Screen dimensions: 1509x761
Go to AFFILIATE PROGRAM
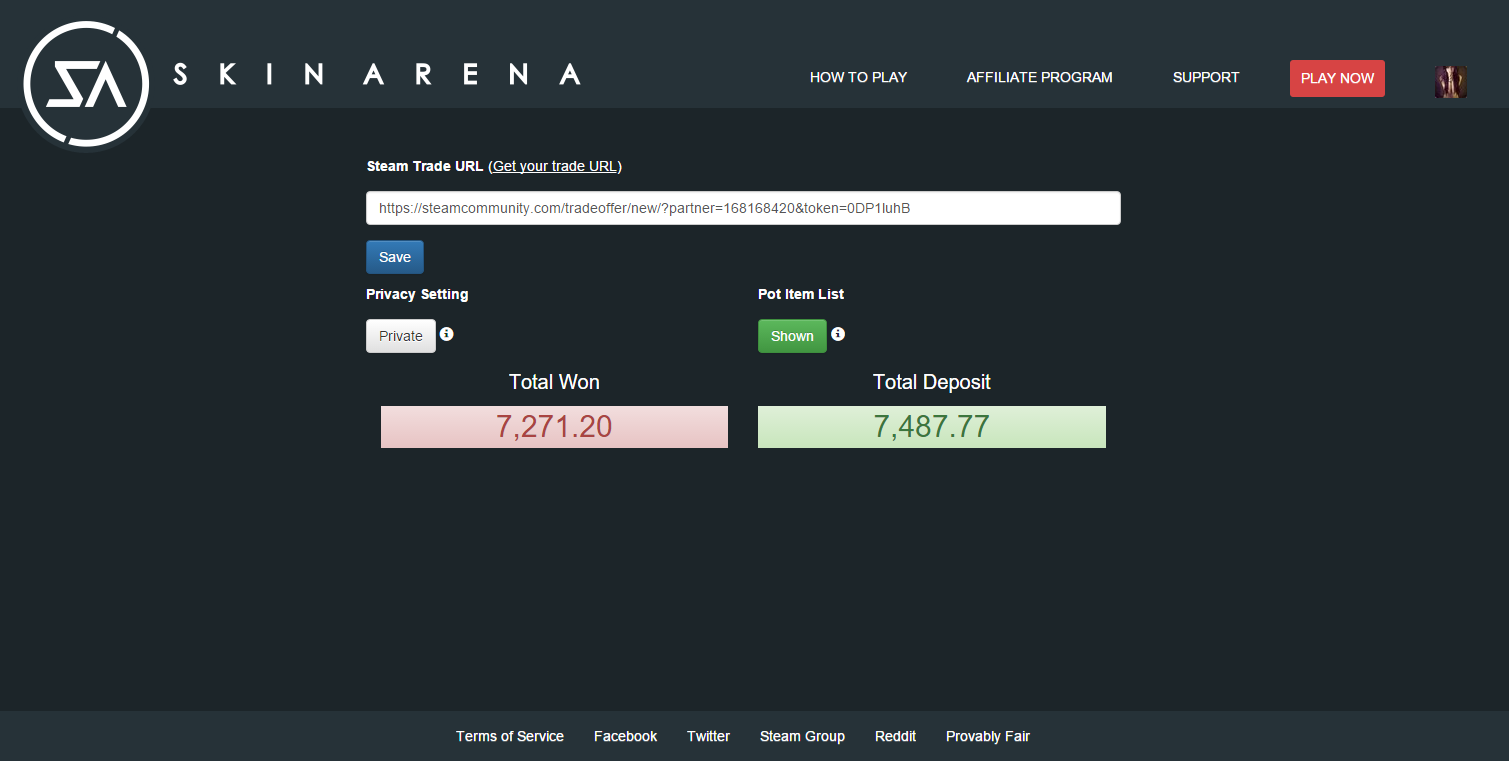tap(1039, 77)
